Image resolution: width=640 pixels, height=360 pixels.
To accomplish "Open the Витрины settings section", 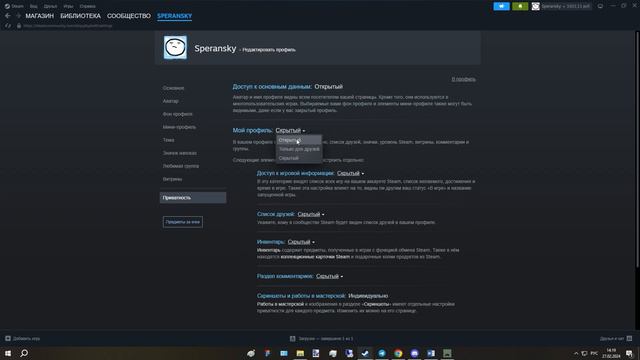I will 172,179.
